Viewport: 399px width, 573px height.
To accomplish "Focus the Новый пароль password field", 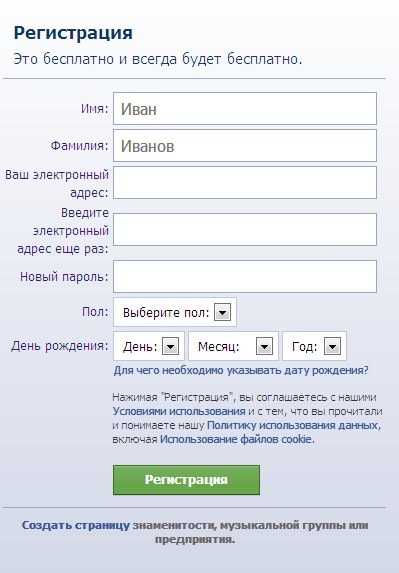I will 245,276.
